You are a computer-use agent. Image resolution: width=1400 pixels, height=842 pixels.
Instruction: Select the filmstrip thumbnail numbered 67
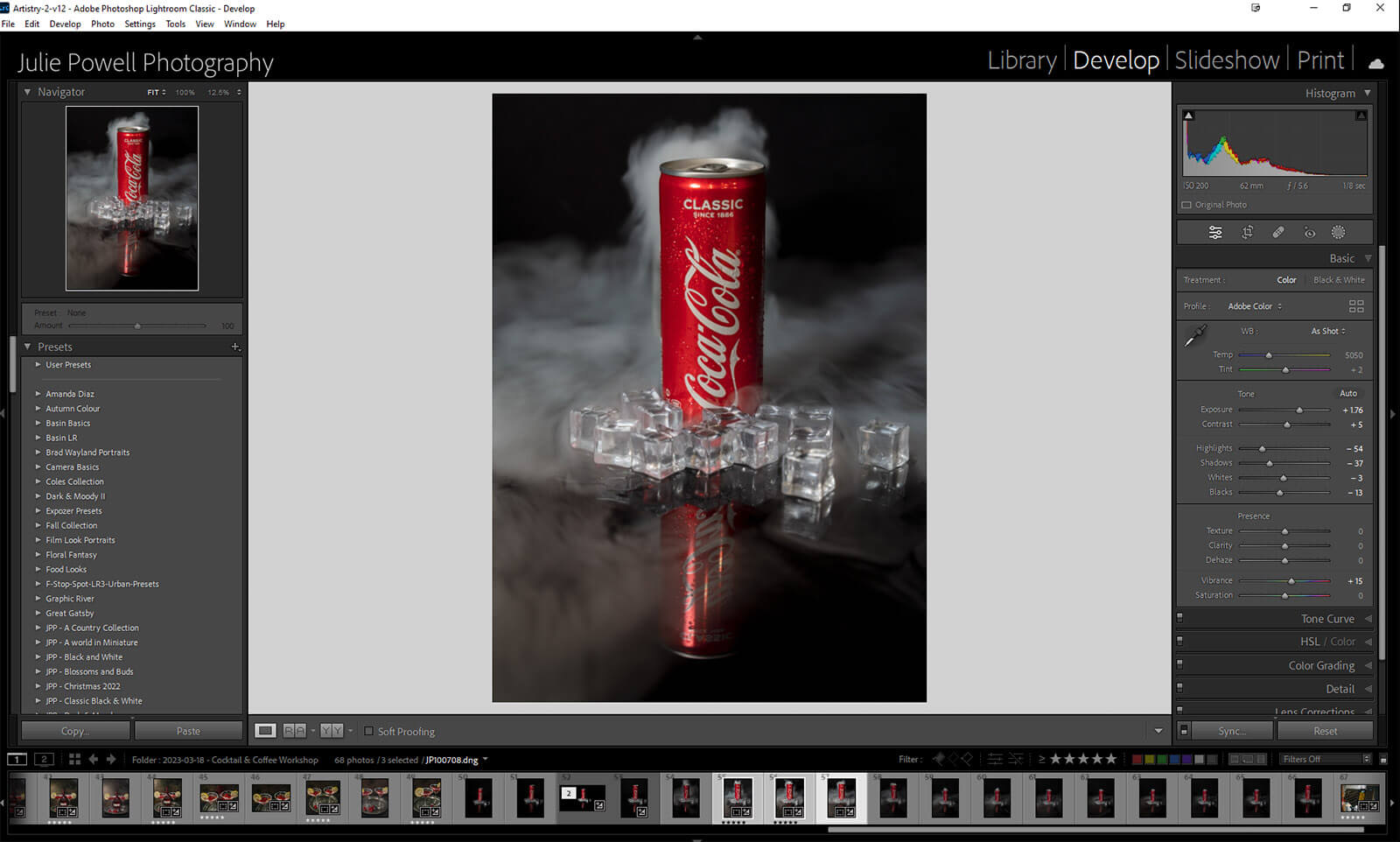[1361, 798]
